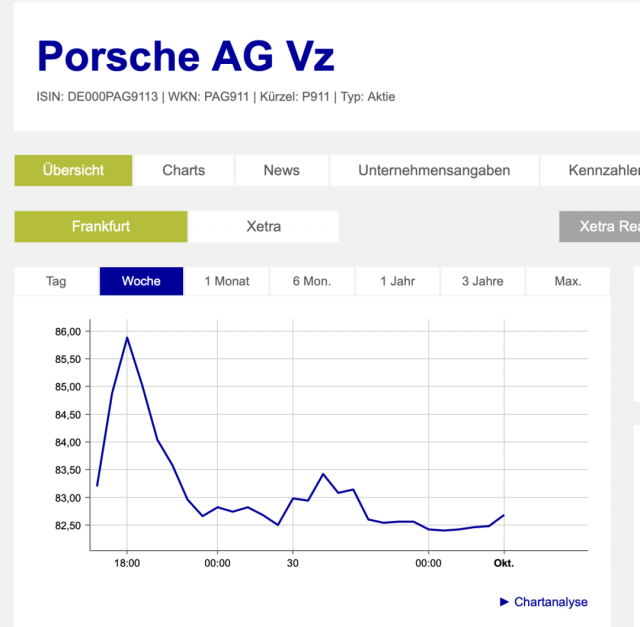Open the Unternehmensangaben tab
The image size is (640, 627).
(x=434, y=170)
